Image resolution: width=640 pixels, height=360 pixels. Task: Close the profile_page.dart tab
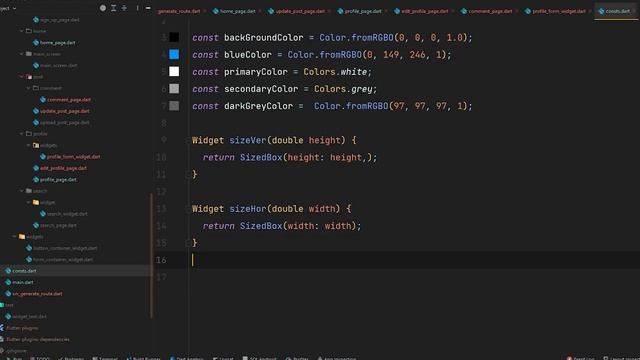pos(386,11)
